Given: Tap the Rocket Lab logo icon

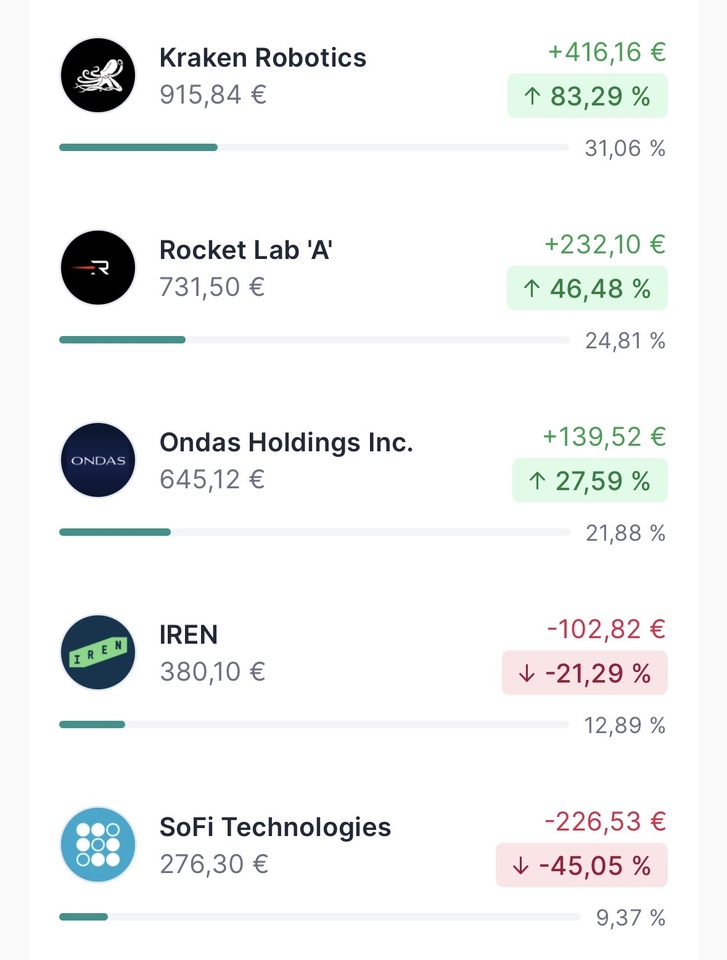Looking at the screenshot, I should coord(97,267).
